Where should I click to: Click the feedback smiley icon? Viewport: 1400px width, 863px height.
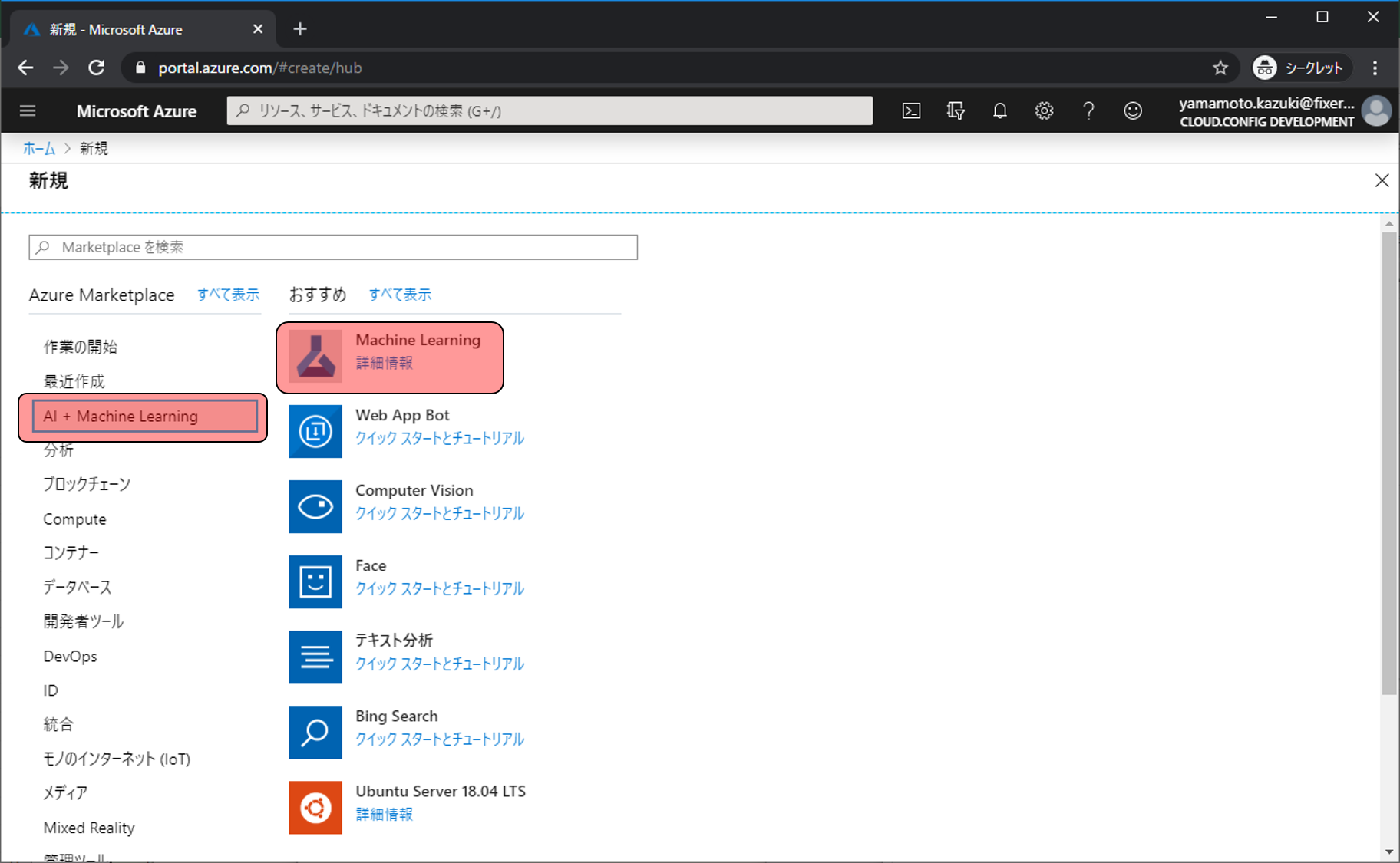[x=1133, y=111]
